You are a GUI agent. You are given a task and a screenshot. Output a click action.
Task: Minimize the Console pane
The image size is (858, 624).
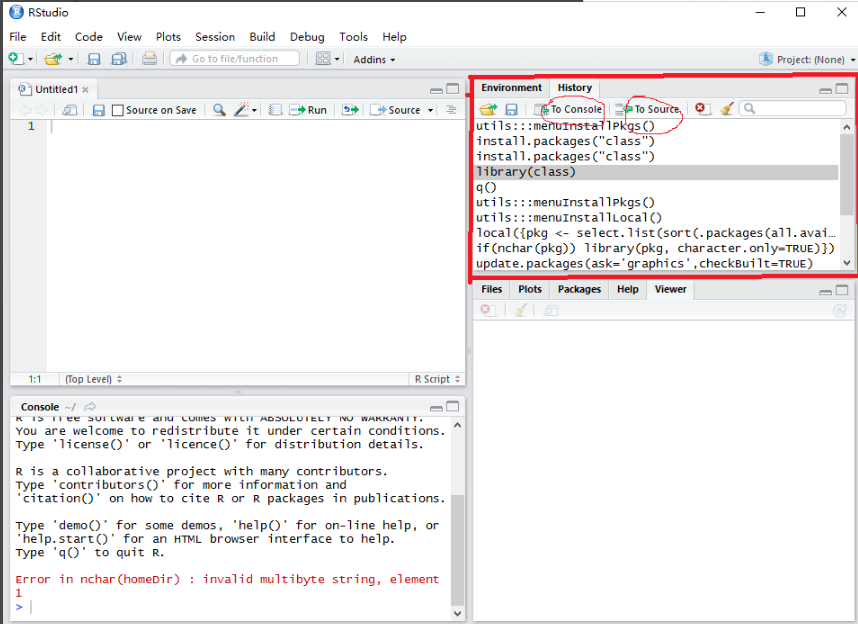[436, 408]
